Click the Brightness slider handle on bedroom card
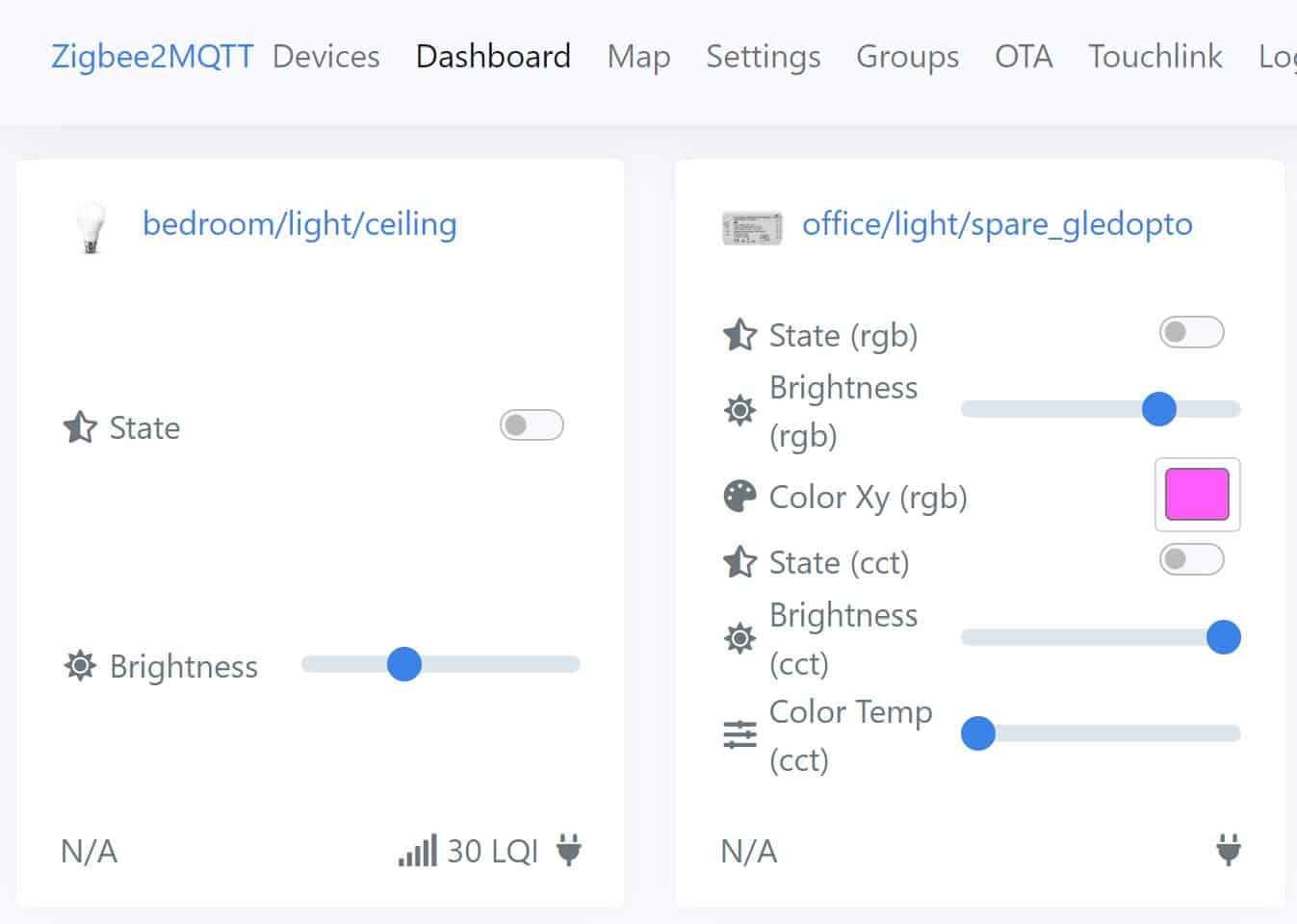 (405, 664)
